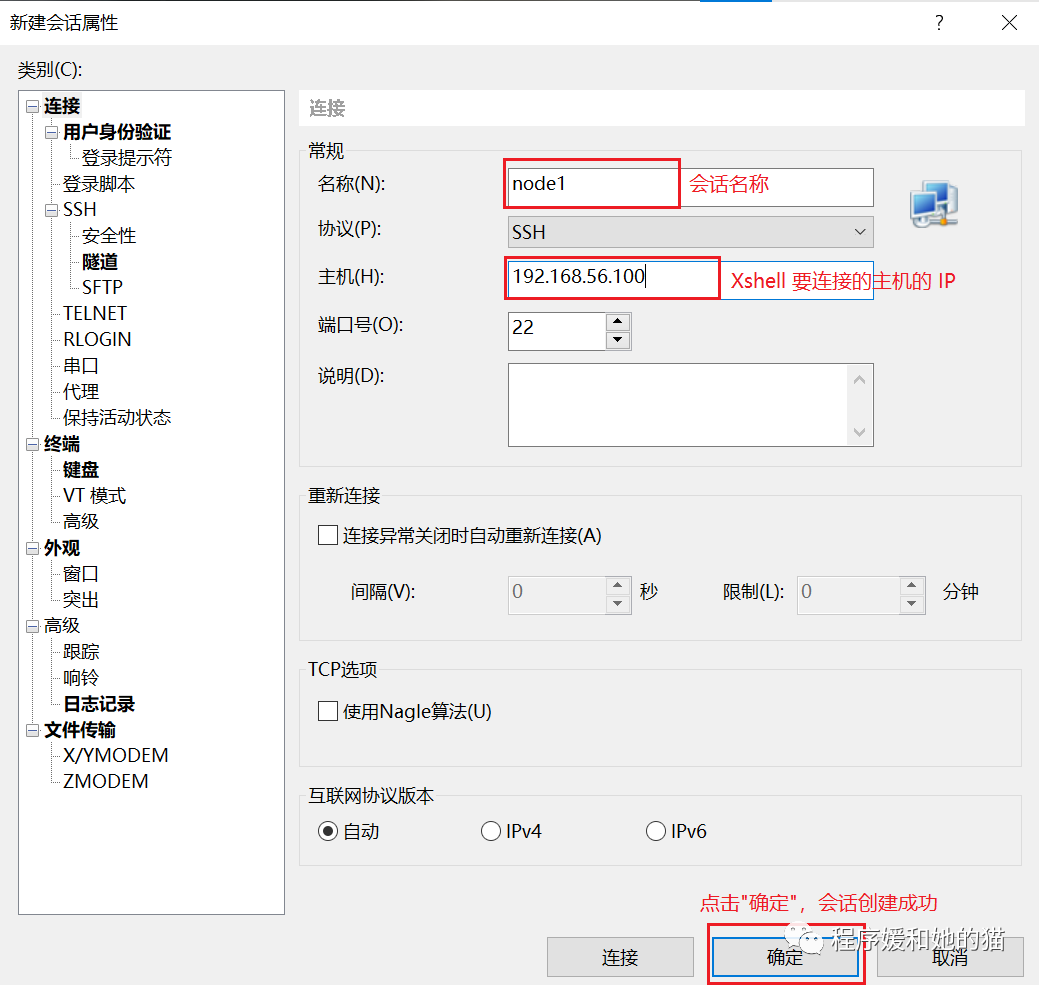
Task: Select 串口 in category tree
Action: pyautogui.click(x=81, y=366)
